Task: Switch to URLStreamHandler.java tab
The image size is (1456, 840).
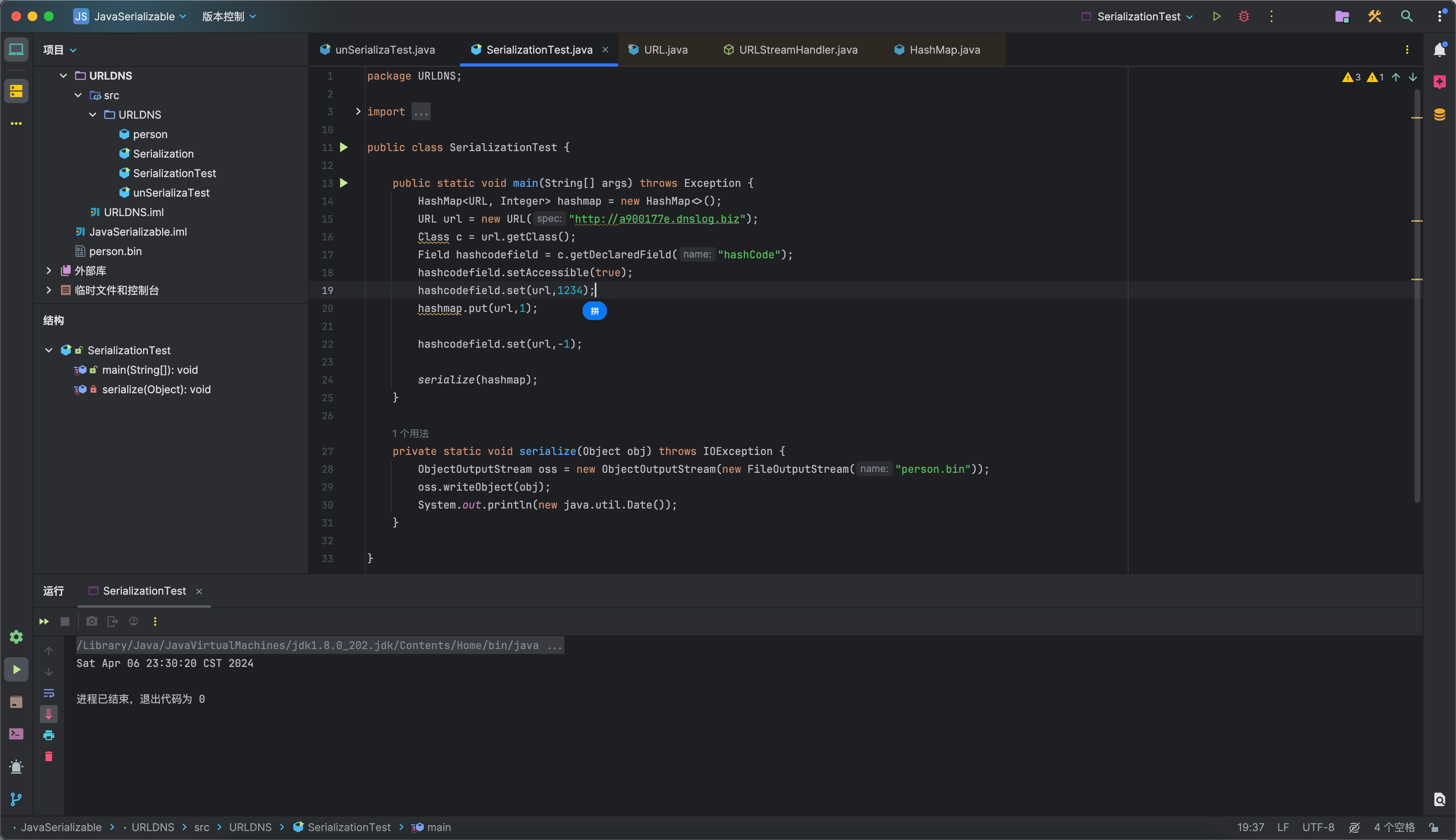Action: [x=791, y=50]
